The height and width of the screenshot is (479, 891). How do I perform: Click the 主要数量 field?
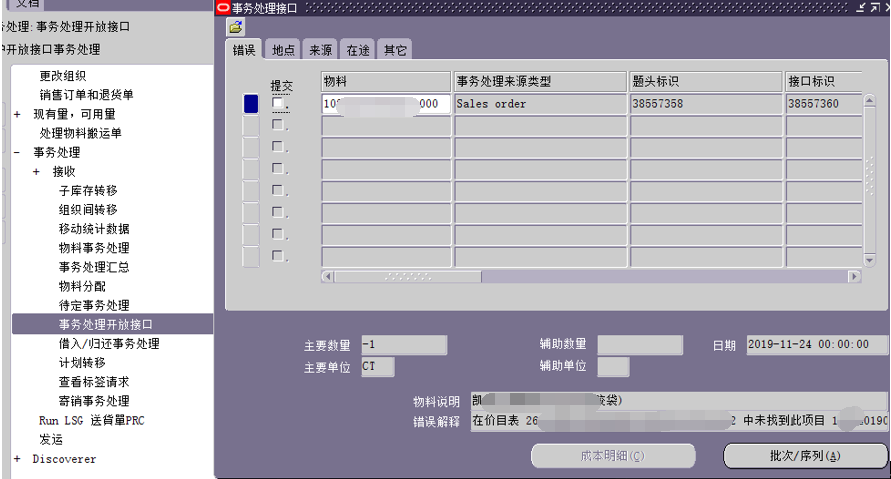tap(403, 345)
